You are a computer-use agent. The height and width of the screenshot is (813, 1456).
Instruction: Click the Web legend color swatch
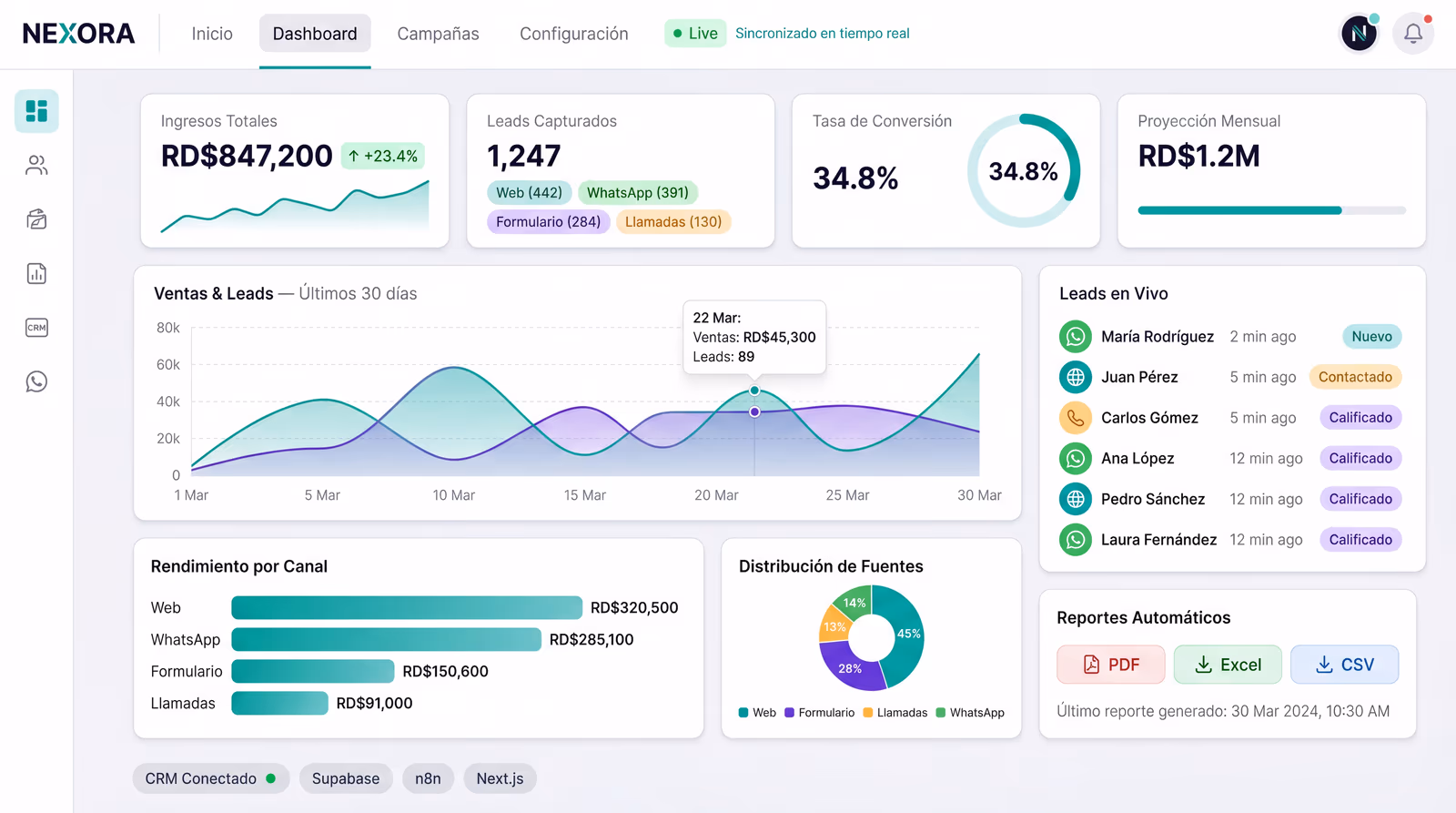(x=743, y=713)
